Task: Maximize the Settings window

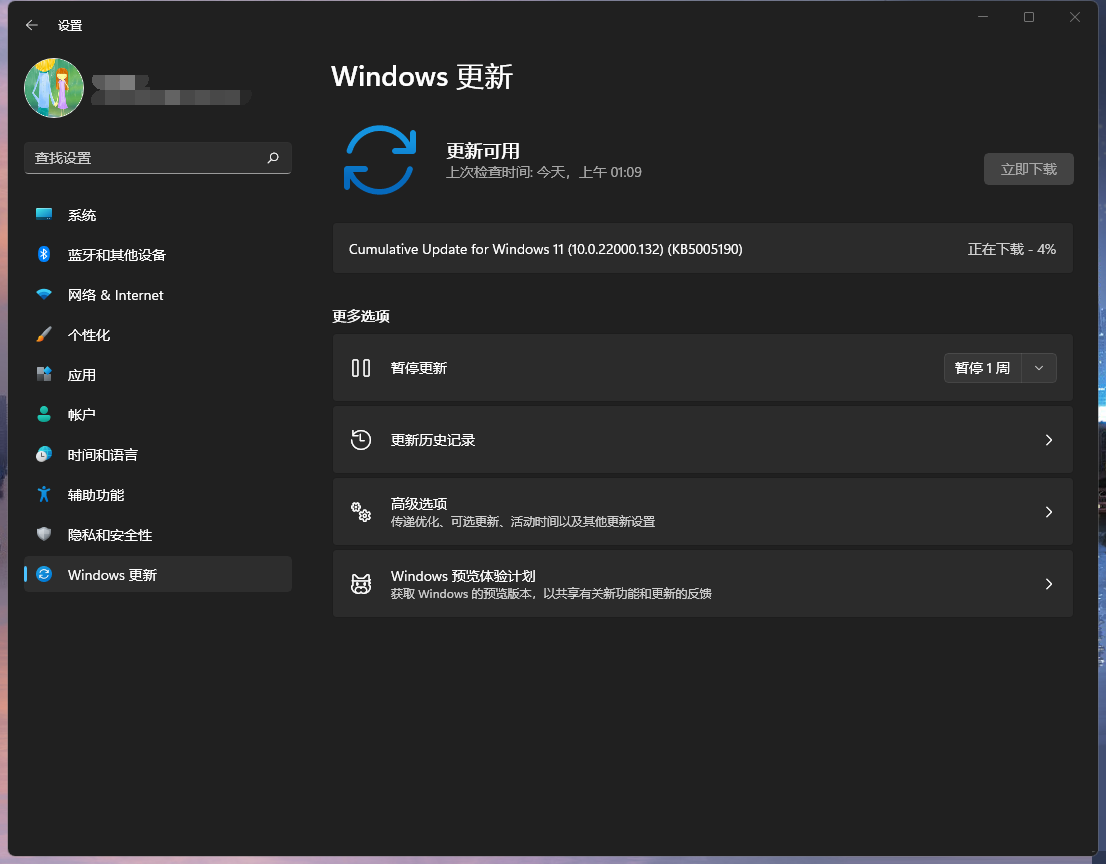Action: pos(1029,17)
